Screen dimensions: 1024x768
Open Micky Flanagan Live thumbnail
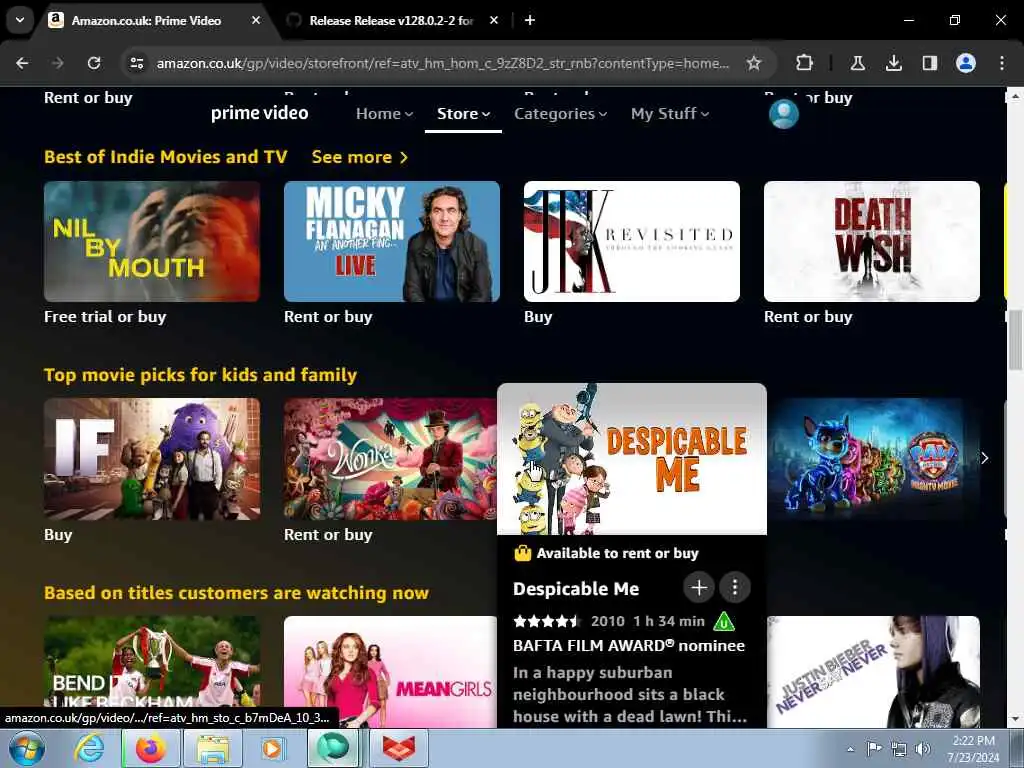[x=392, y=242]
